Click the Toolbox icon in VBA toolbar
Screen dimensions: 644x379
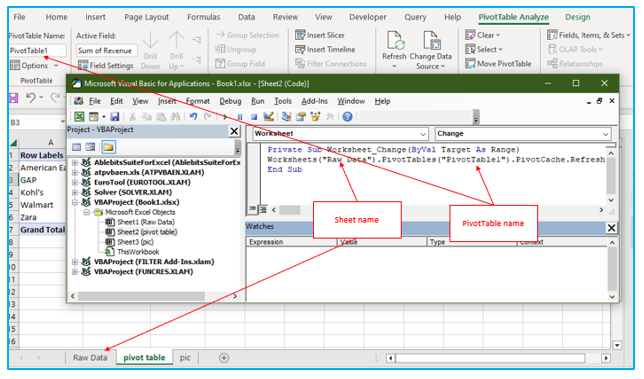tap(329, 117)
